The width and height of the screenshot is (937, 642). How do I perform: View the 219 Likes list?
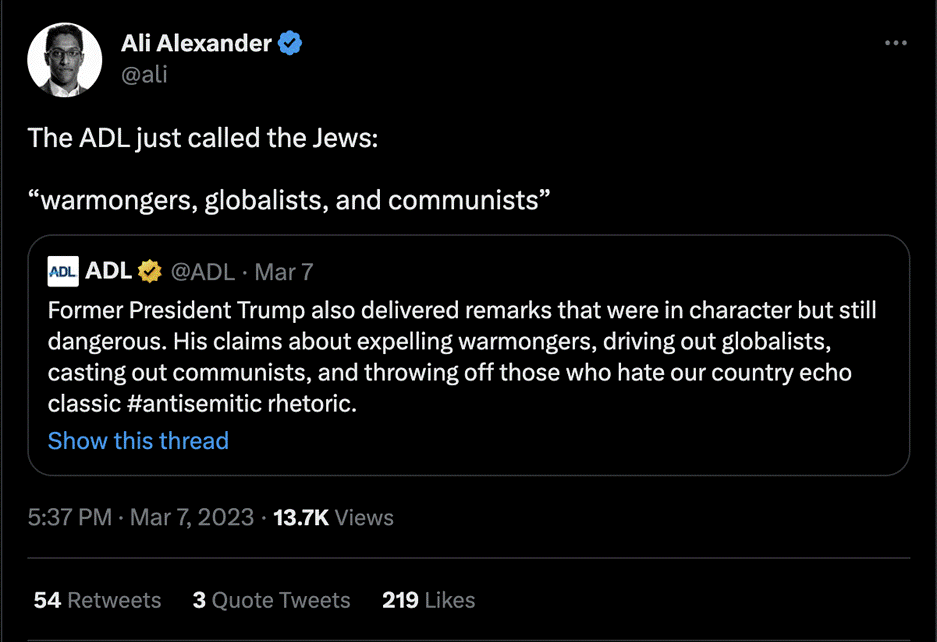point(427,600)
